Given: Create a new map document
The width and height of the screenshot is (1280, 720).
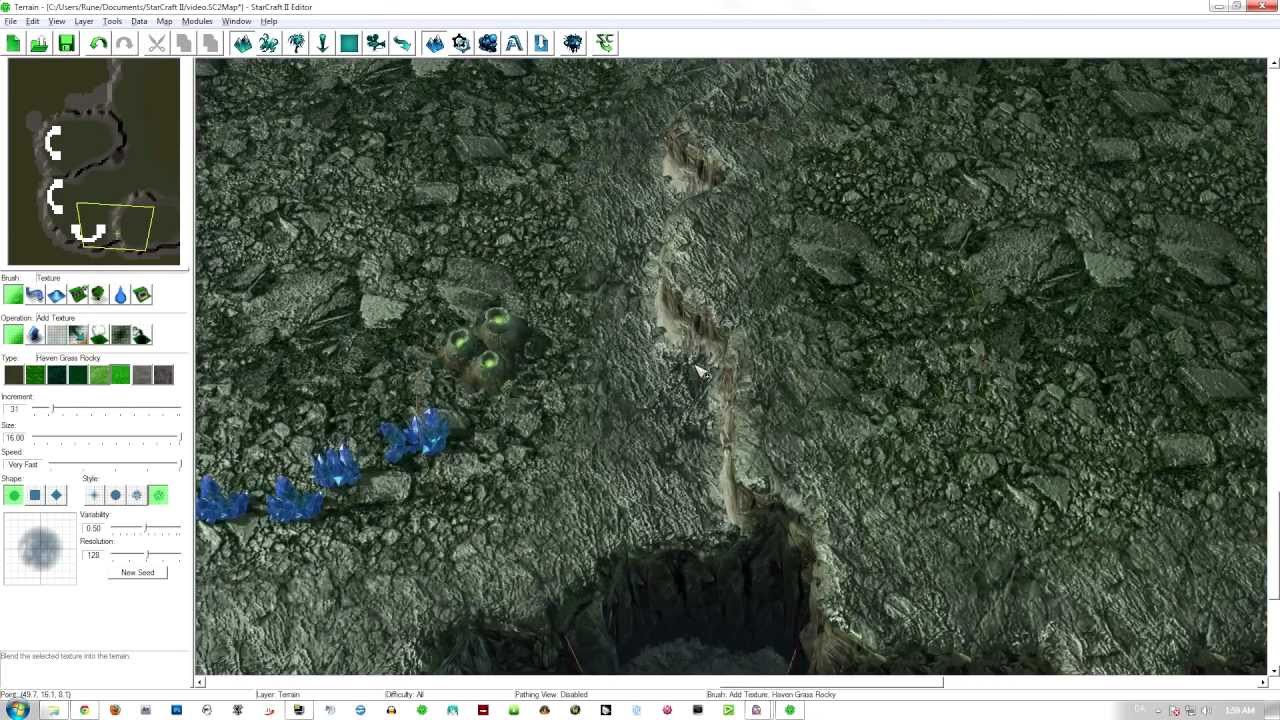Looking at the screenshot, I should click(x=13, y=43).
